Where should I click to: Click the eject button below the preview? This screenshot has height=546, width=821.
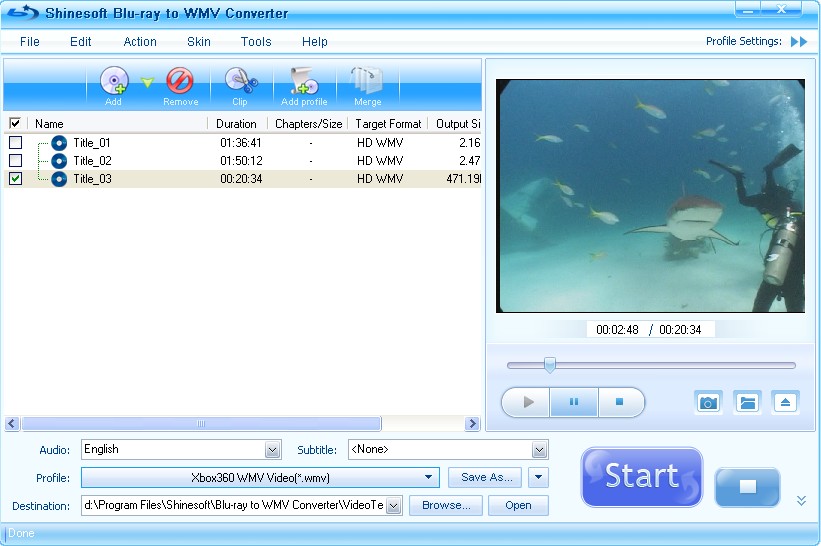point(785,403)
